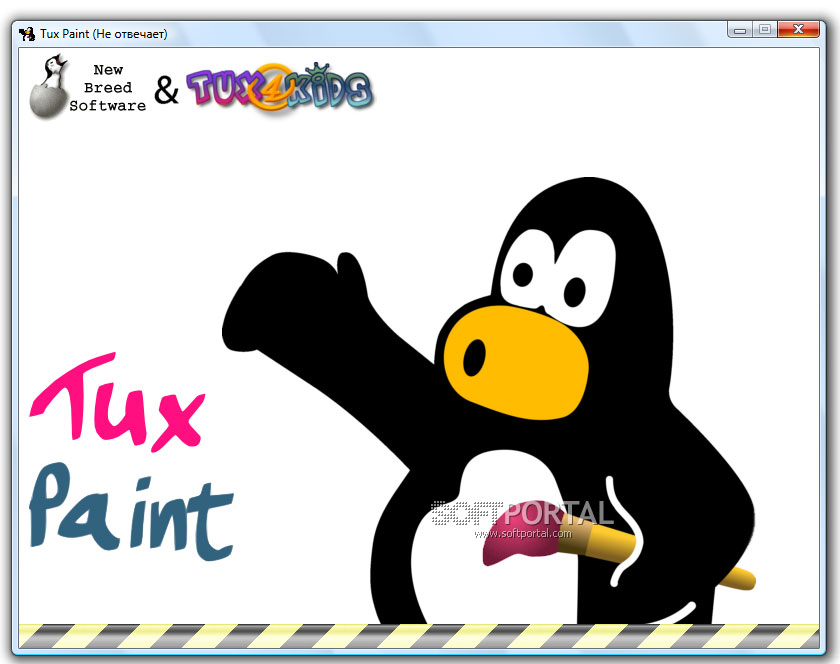
Task: Click the blue 'Paint' title text
Action: [x=131, y=512]
